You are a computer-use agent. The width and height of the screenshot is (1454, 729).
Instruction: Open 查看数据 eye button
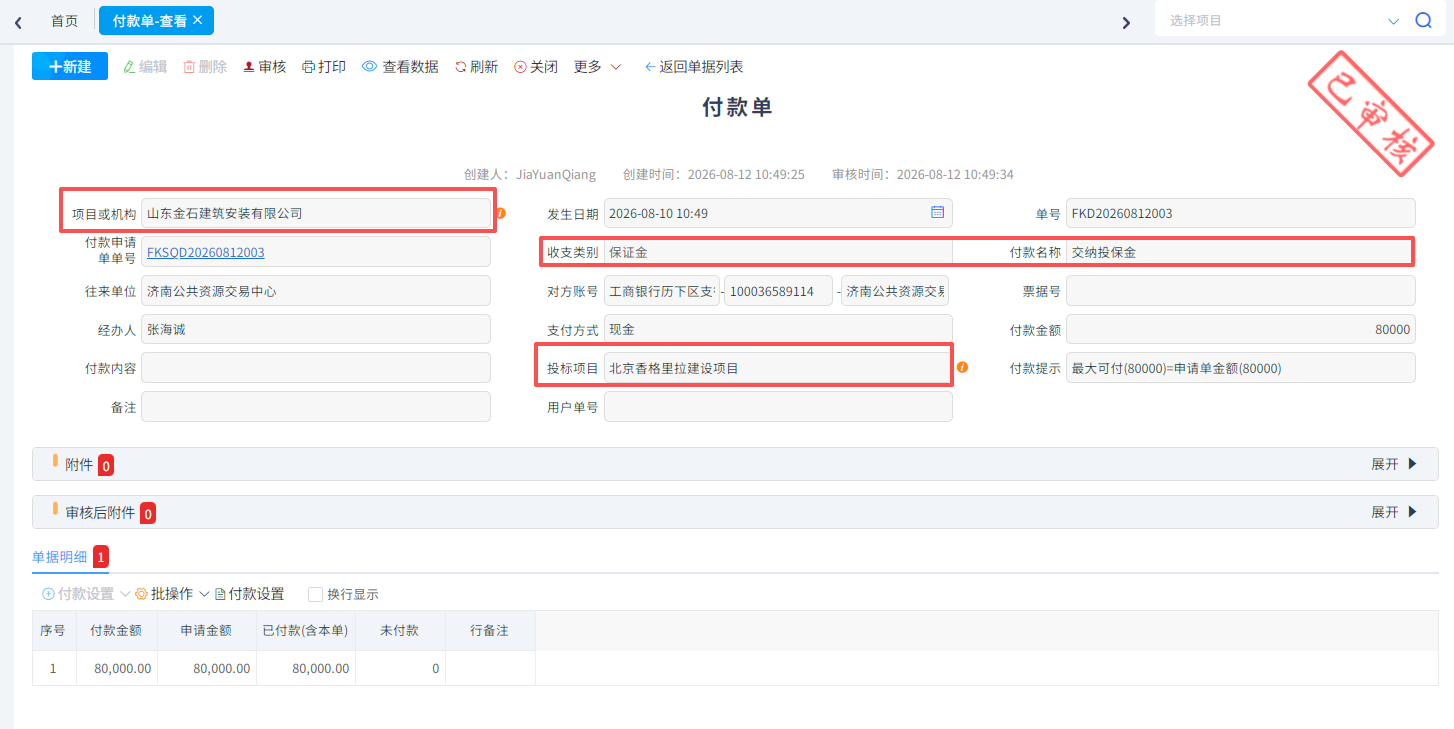[x=400, y=67]
